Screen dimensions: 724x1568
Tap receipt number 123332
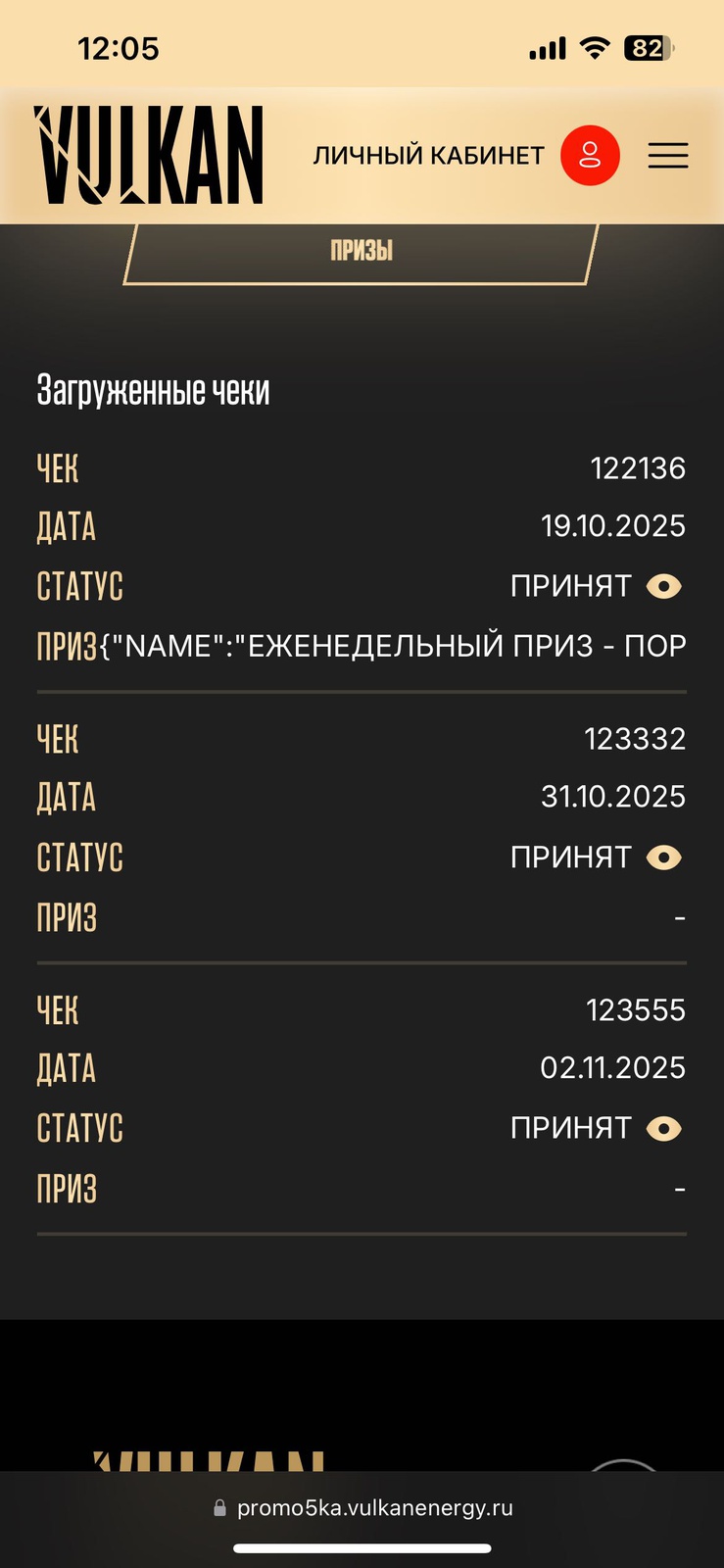coord(635,739)
